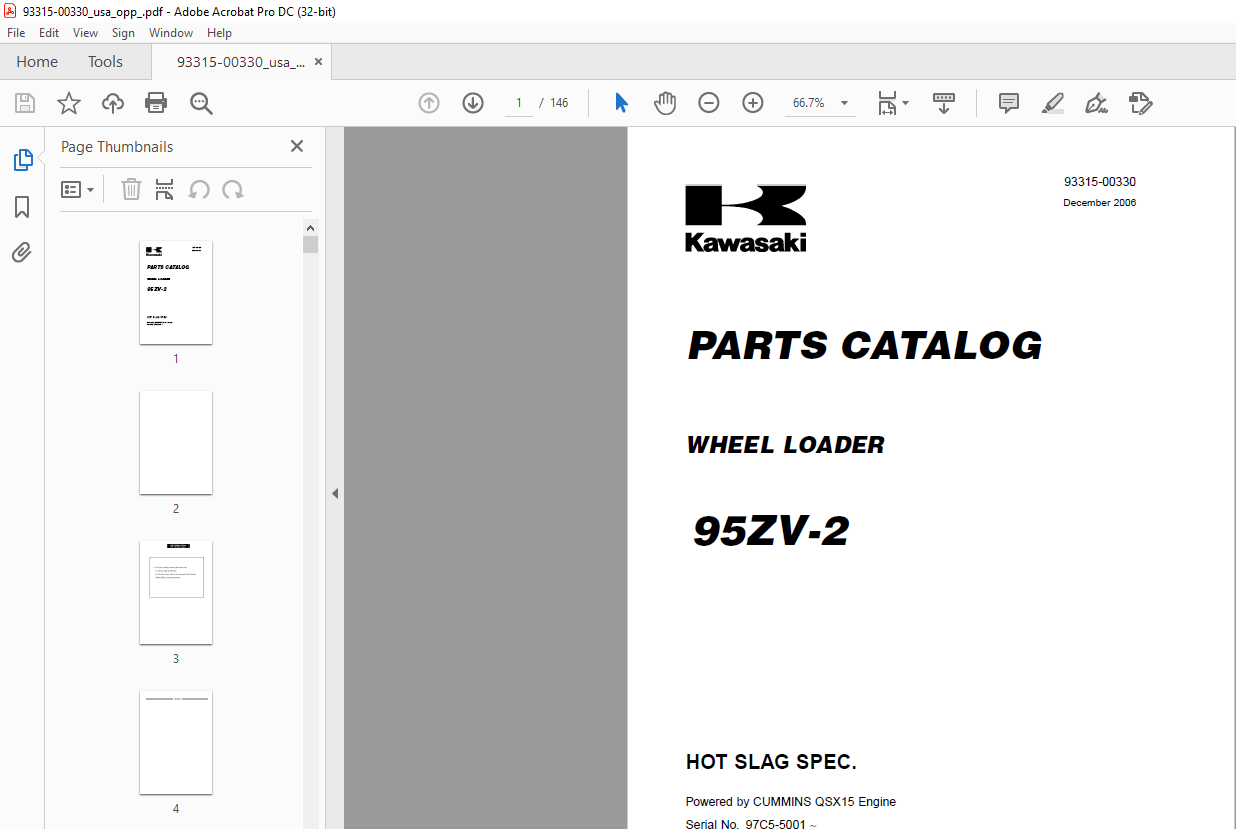Image resolution: width=1236 pixels, height=829 pixels.
Task: Select the 93315-00330_usa document tab
Action: (x=241, y=62)
